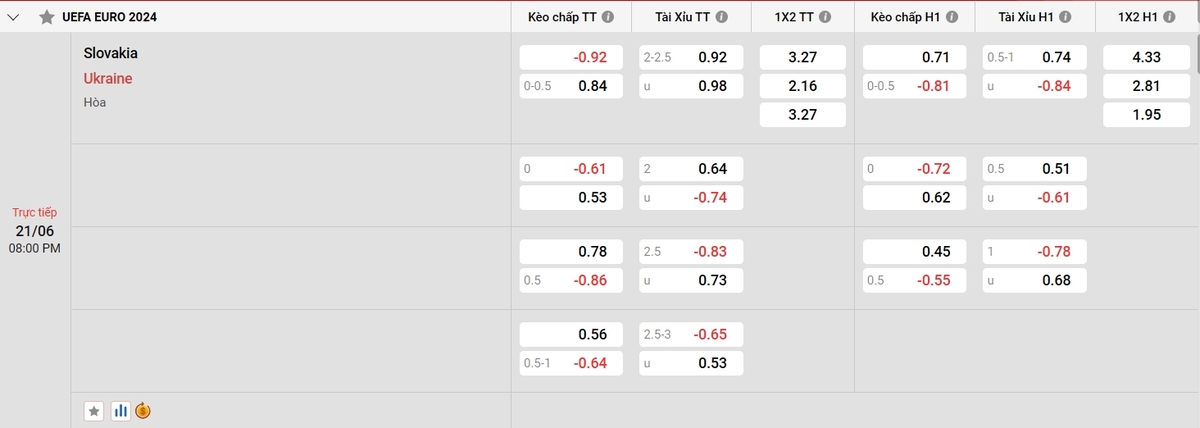
Task: Pick 1X2 TT draw odds 2.16
Action: (802, 86)
